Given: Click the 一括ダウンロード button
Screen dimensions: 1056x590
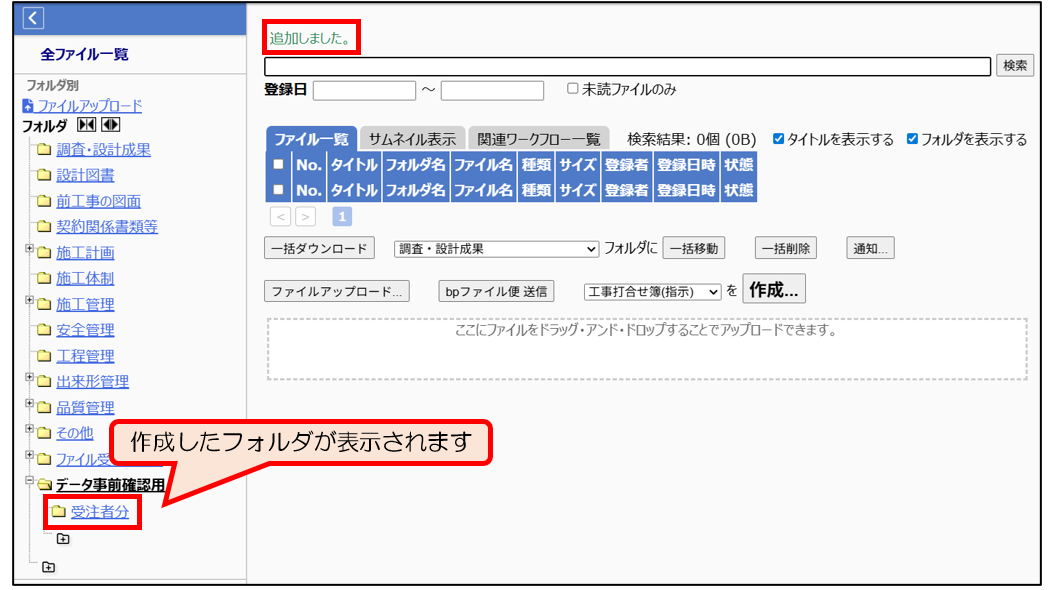Looking at the screenshot, I should pyautogui.click(x=319, y=248).
